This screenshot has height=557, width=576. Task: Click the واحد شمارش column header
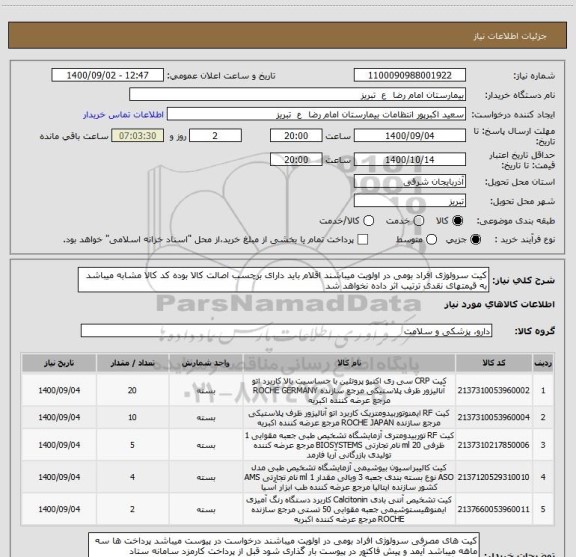[206, 363]
